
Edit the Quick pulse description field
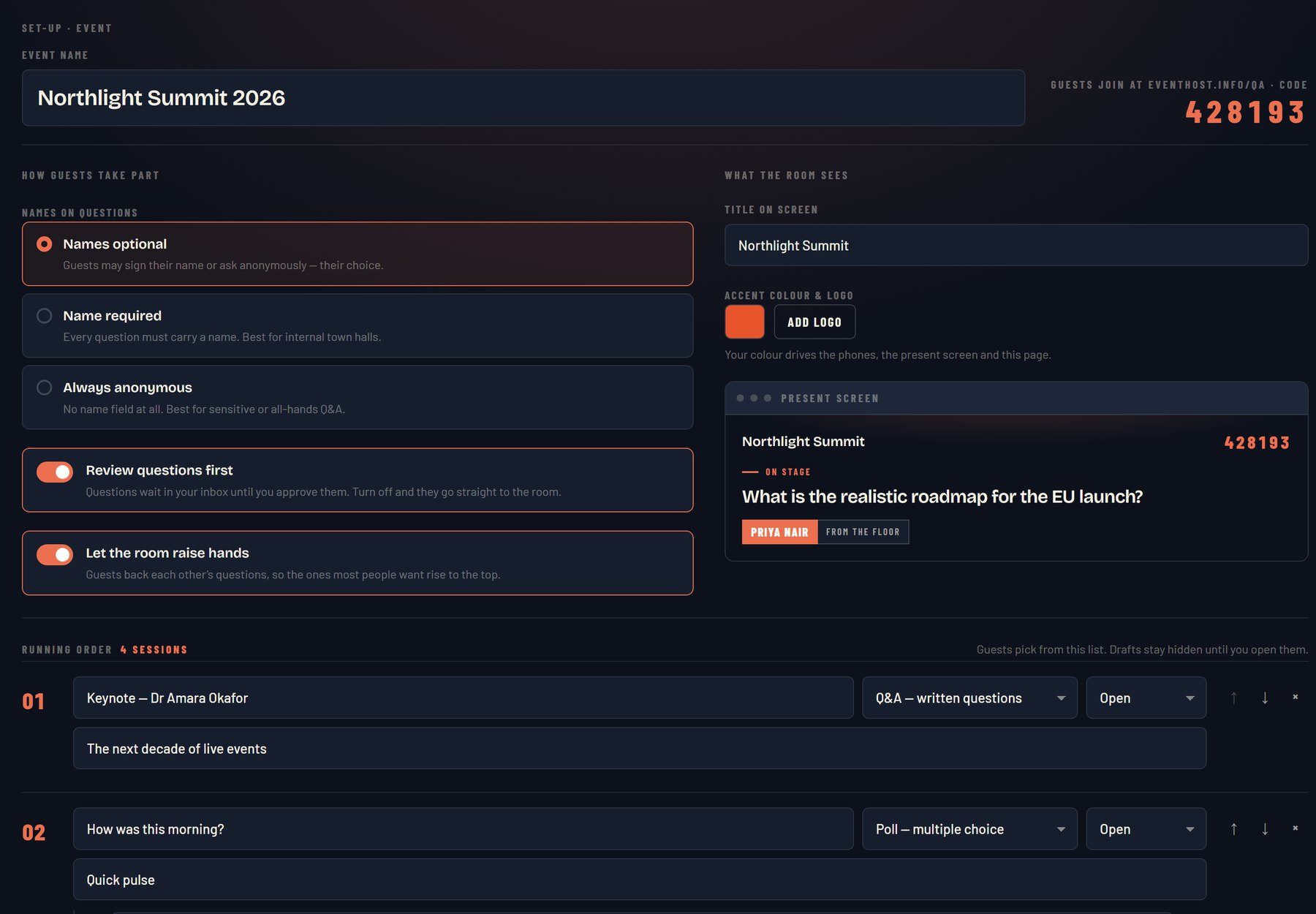point(640,879)
